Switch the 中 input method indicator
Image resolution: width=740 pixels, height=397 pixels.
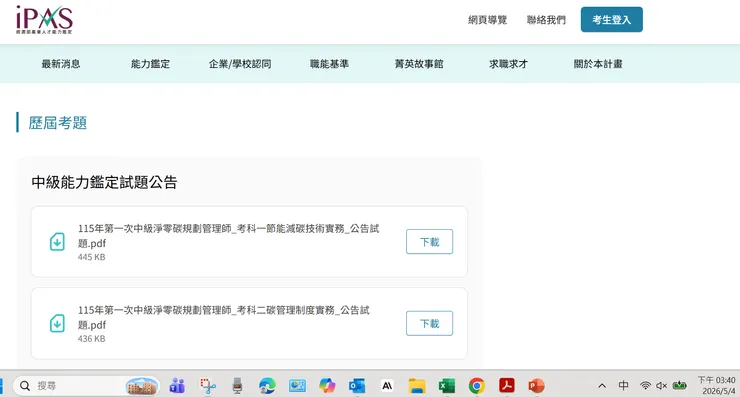[x=623, y=386]
